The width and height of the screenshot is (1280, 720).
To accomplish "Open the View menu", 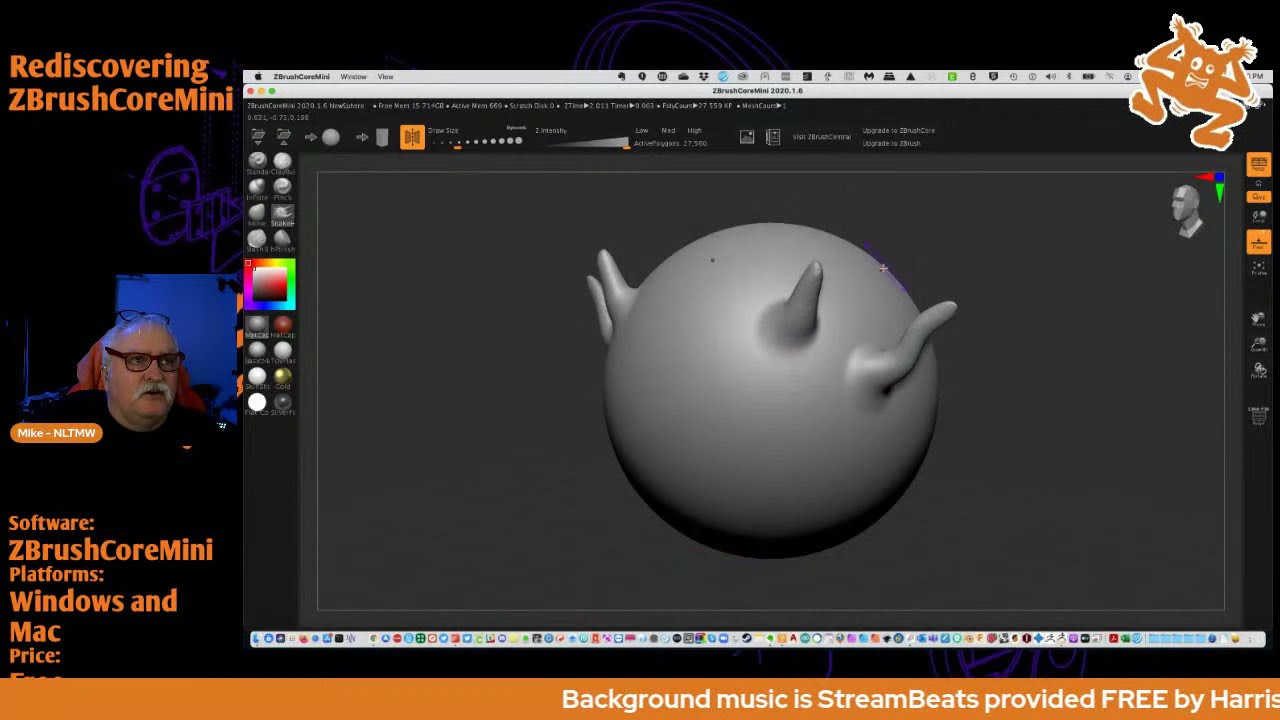I will click(x=385, y=77).
